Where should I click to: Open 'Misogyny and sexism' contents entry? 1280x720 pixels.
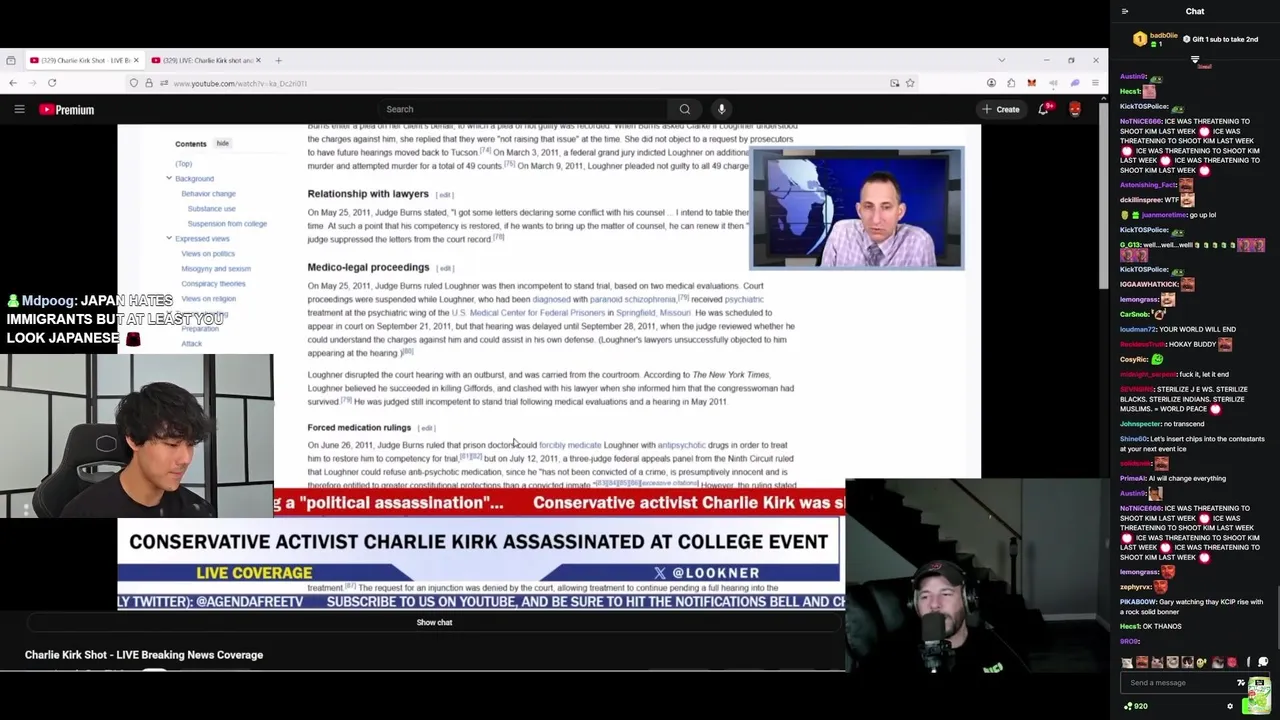point(216,269)
